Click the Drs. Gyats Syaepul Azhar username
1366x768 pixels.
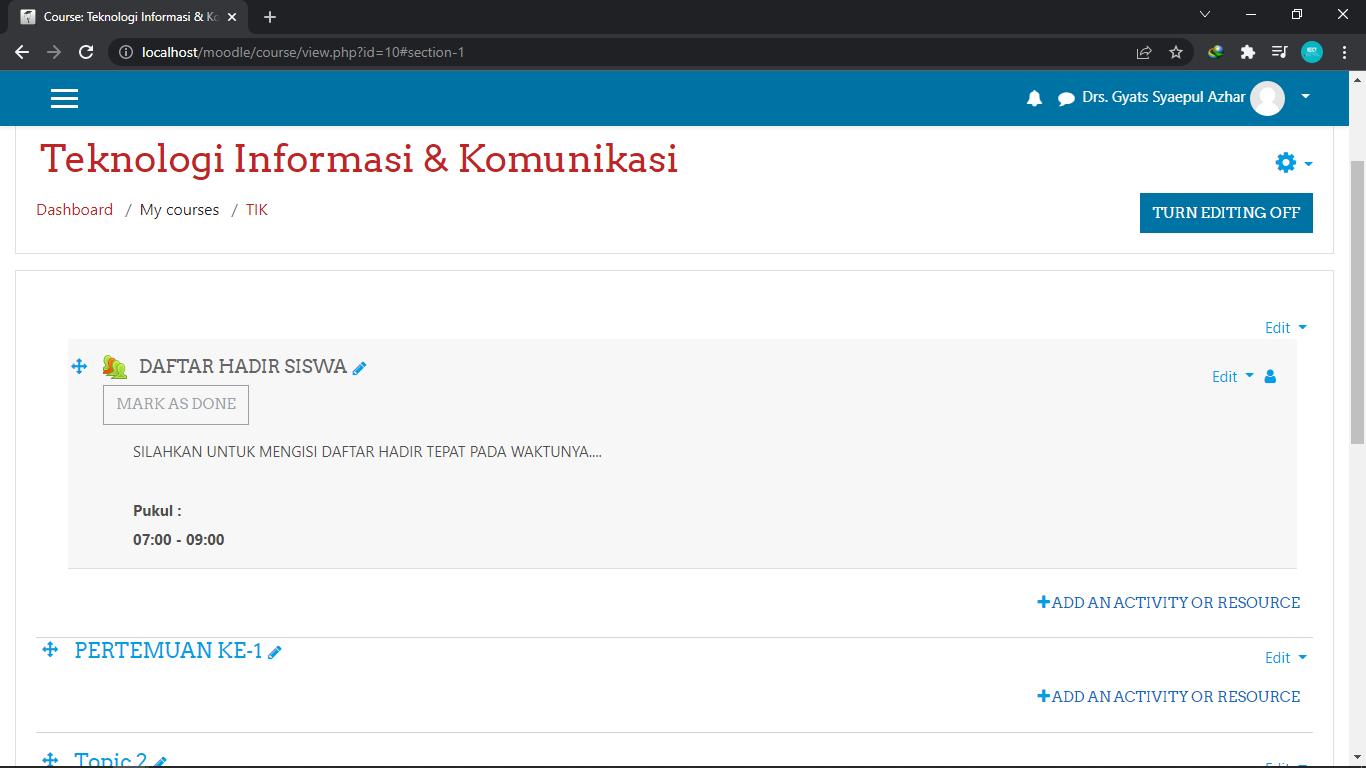click(1164, 97)
